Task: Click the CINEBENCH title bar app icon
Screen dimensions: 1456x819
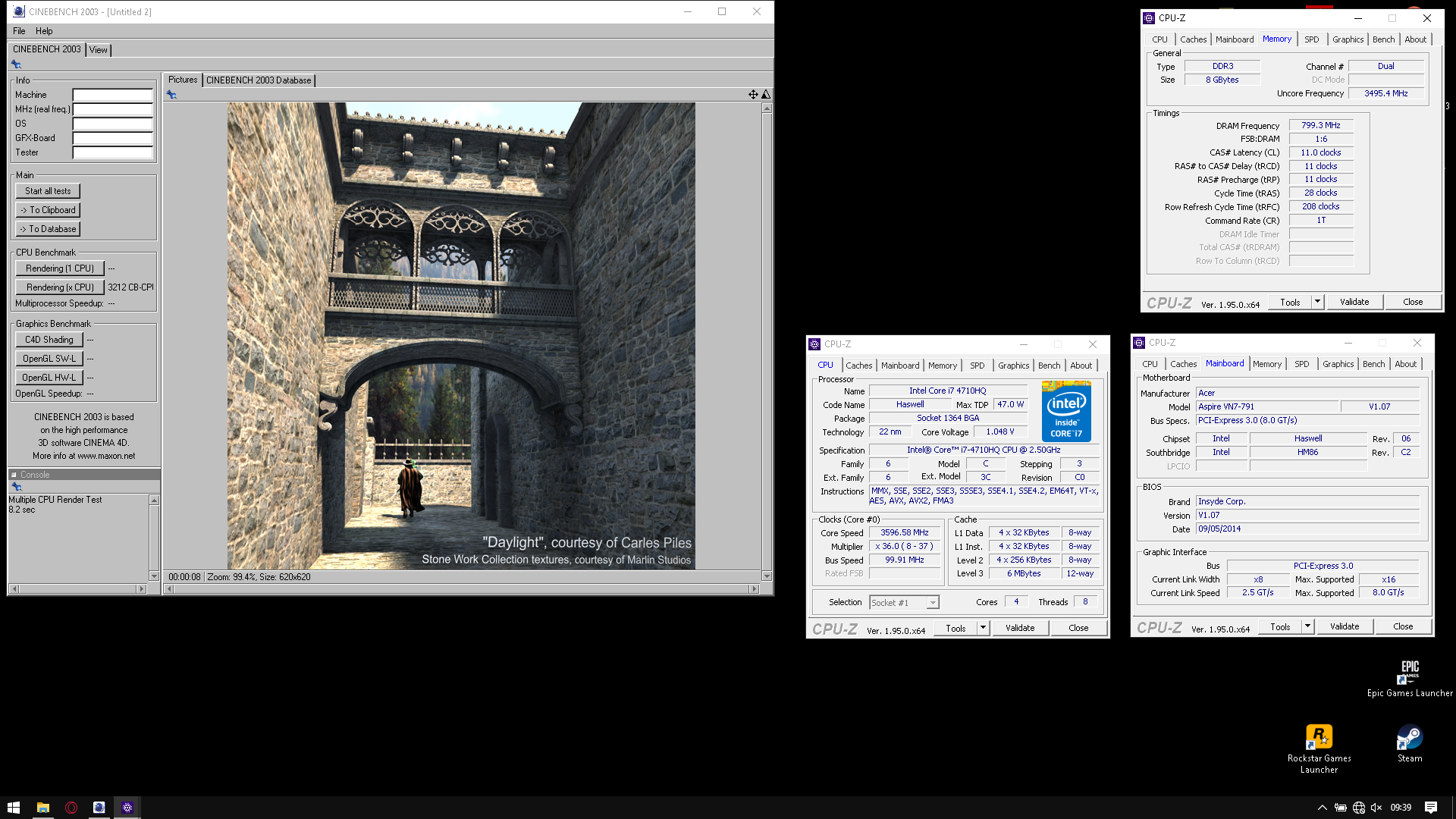Action: [19, 11]
